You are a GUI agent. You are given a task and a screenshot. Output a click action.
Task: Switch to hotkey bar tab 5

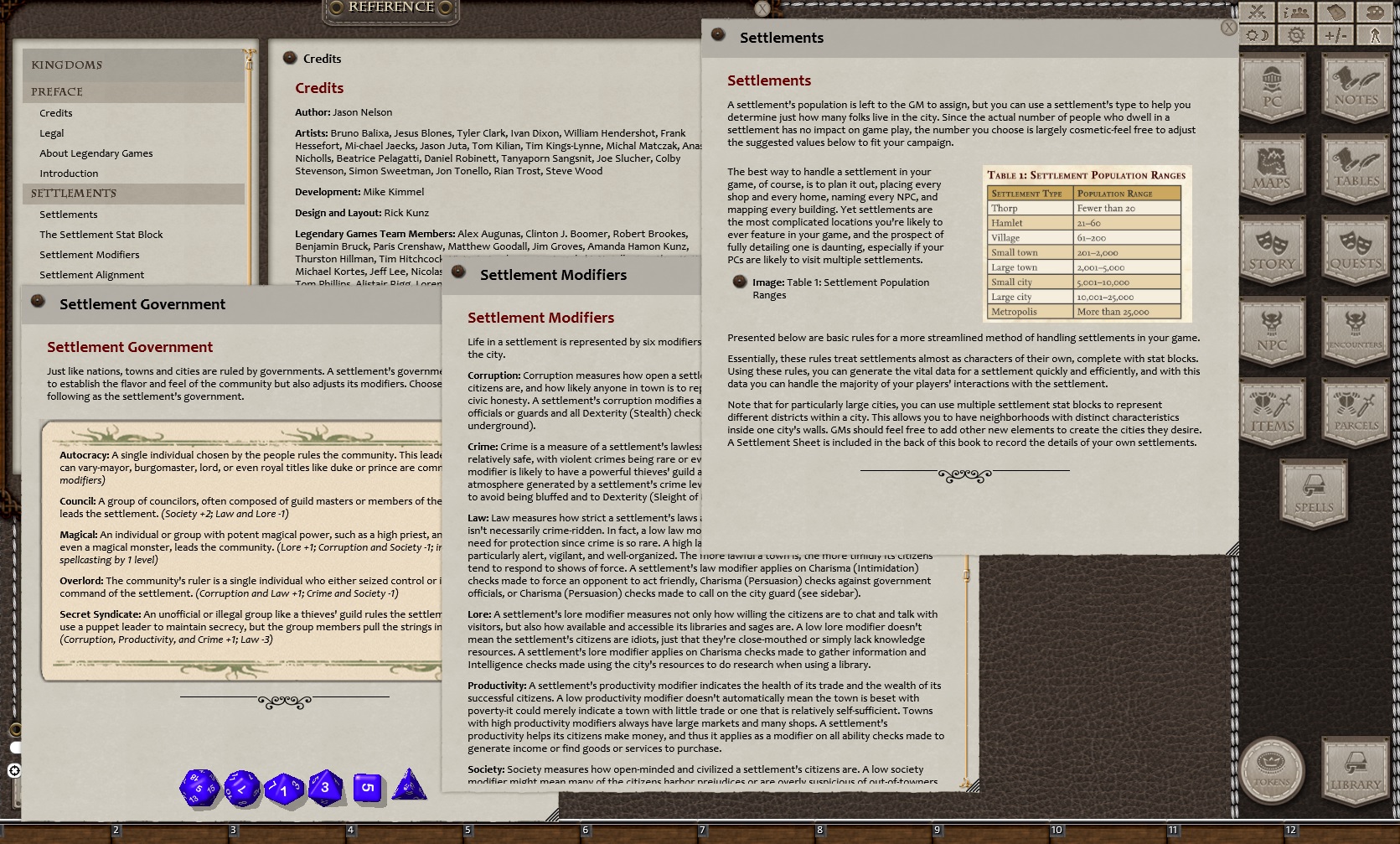point(469,830)
